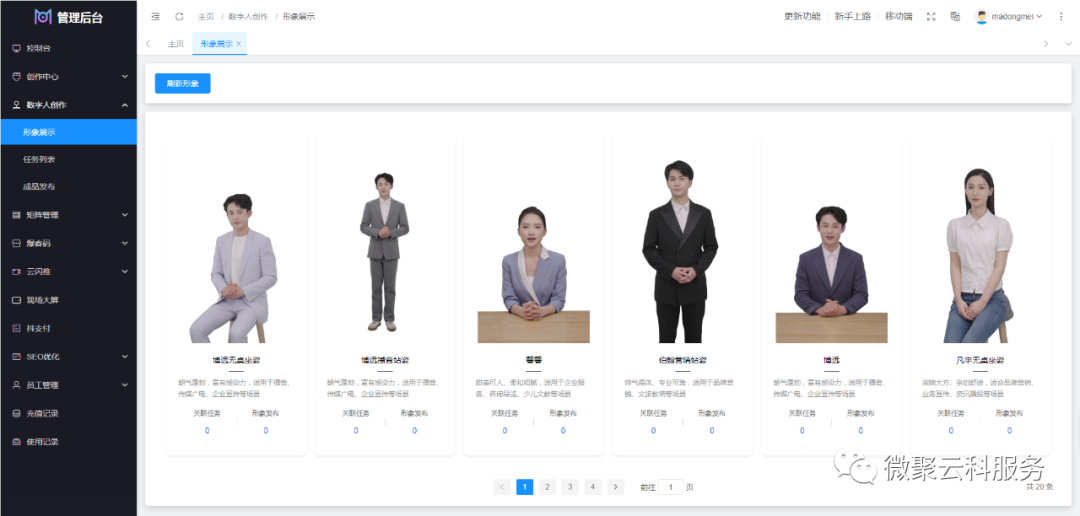
Task: Click the 矩阵管理 sidebar icon
Action: (17, 215)
